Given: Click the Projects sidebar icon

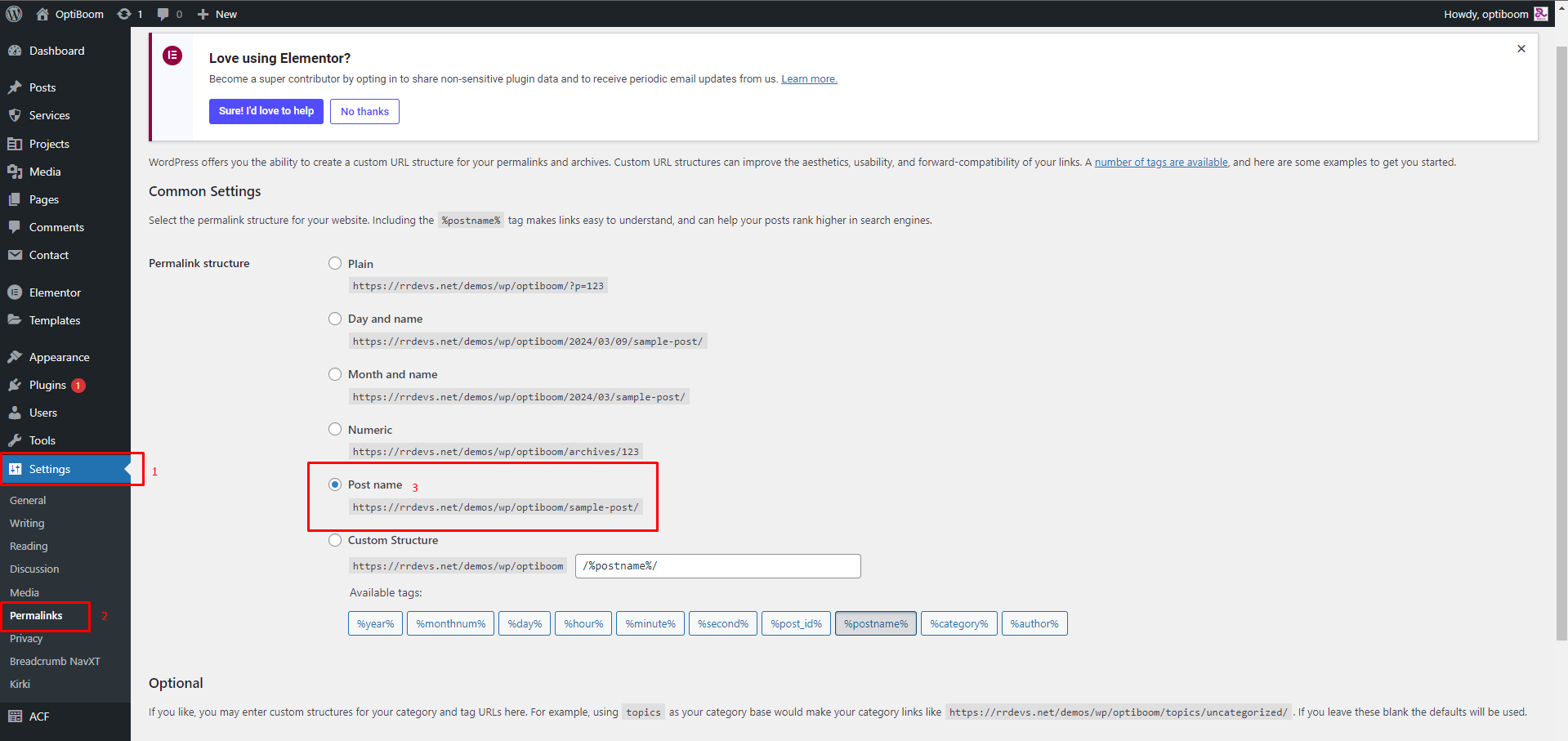Looking at the screenshot, I should 15,144.
